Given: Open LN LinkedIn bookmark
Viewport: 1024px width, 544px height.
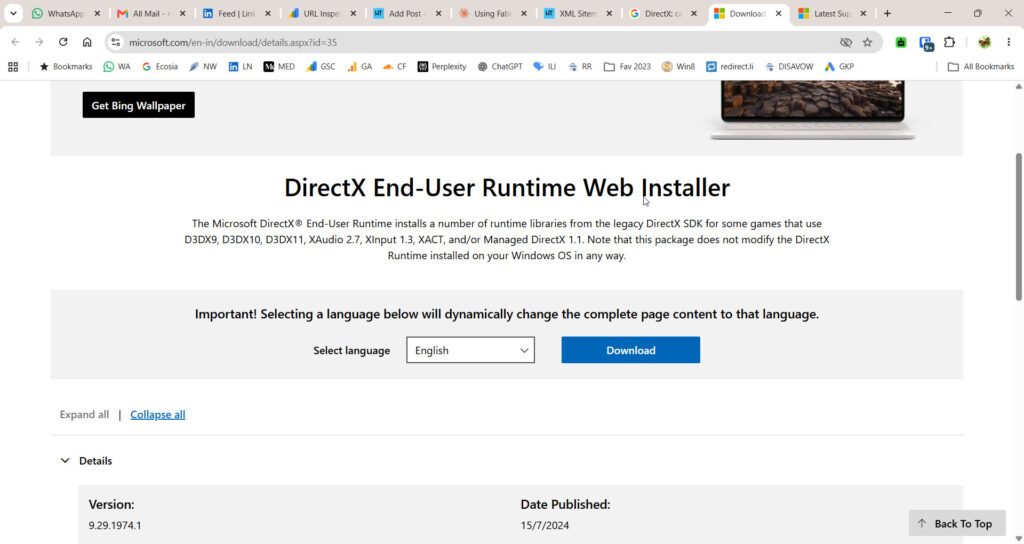Looking at the screenshot, I should [240, 67].
